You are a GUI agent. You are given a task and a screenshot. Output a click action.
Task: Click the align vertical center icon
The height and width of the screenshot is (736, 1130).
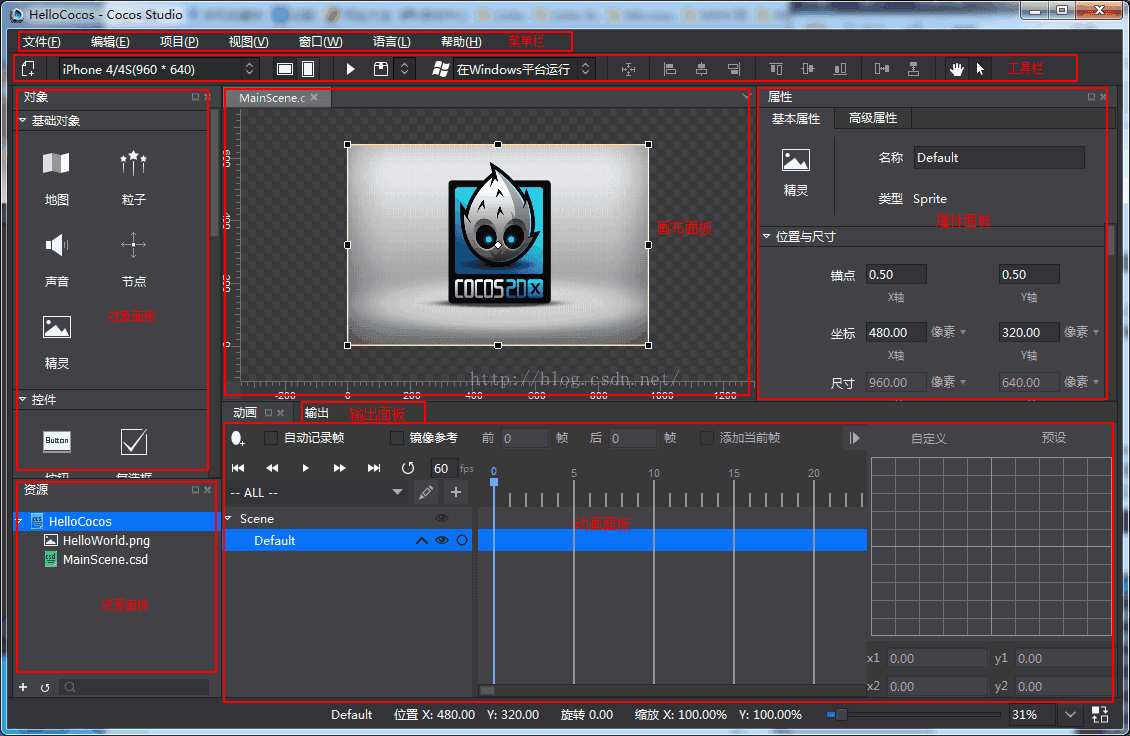coord(808,68)
